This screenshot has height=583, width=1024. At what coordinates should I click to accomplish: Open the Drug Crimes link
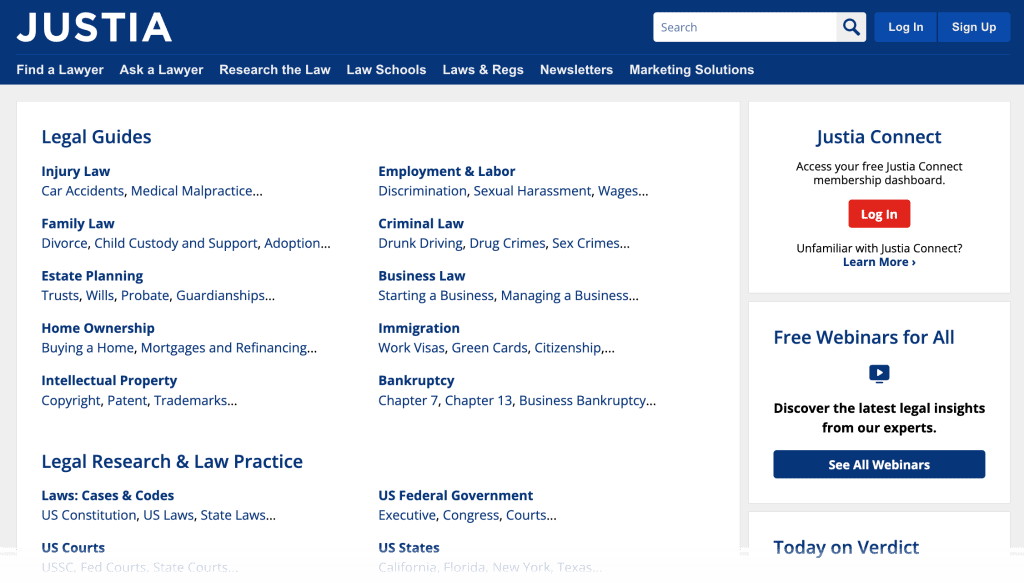(507, 243)
